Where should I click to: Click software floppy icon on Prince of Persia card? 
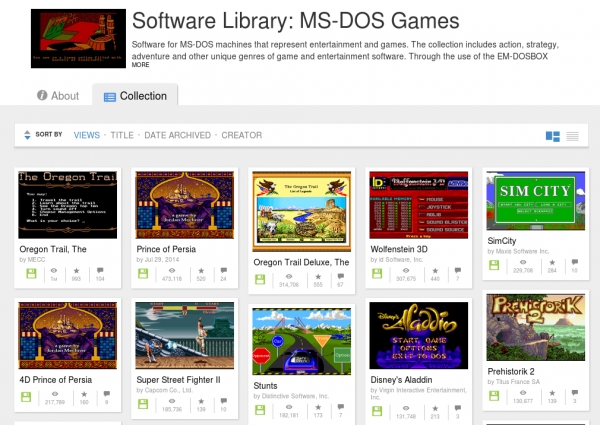143,274
